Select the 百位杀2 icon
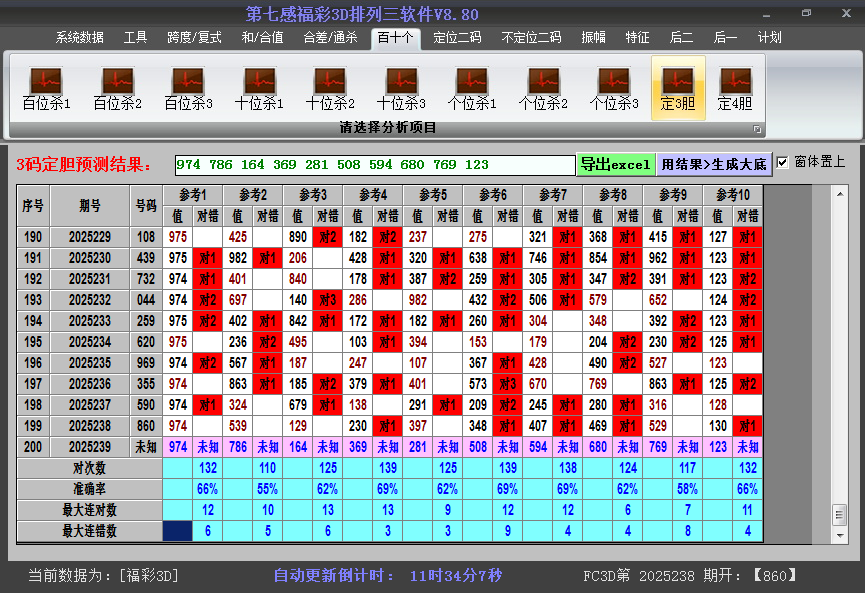 [x=117, y=88]
